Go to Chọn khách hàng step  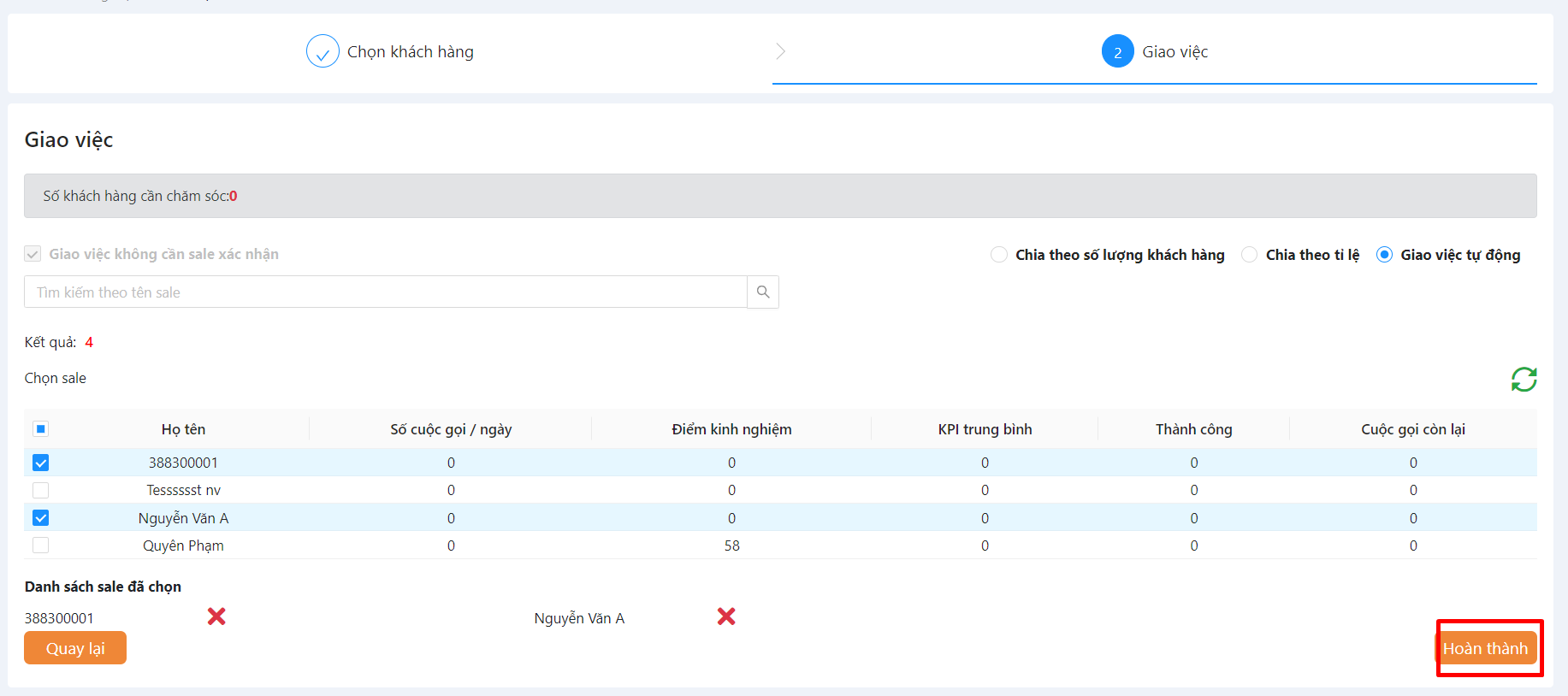pos(410,52)
